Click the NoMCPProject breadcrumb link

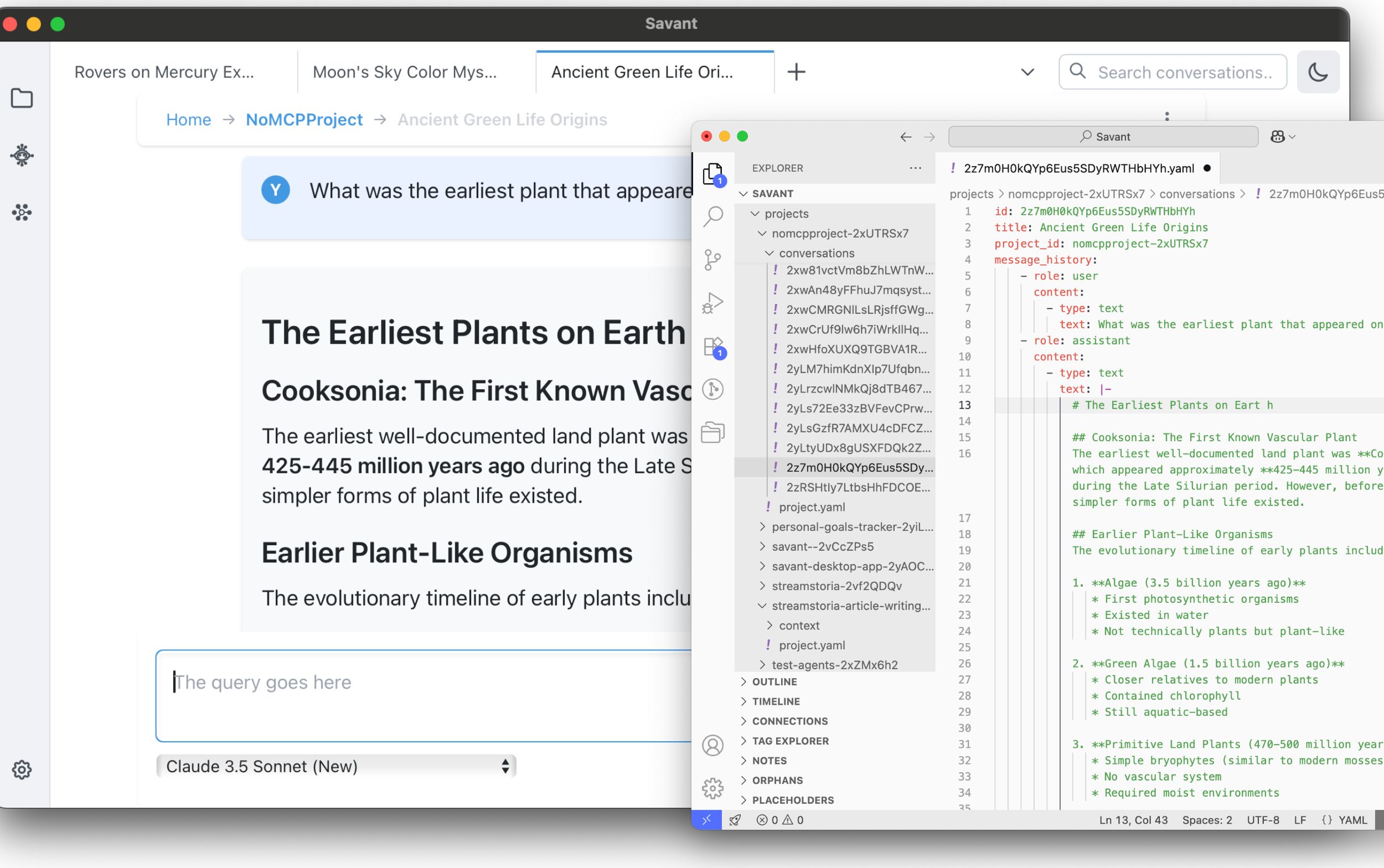point(304,120)
